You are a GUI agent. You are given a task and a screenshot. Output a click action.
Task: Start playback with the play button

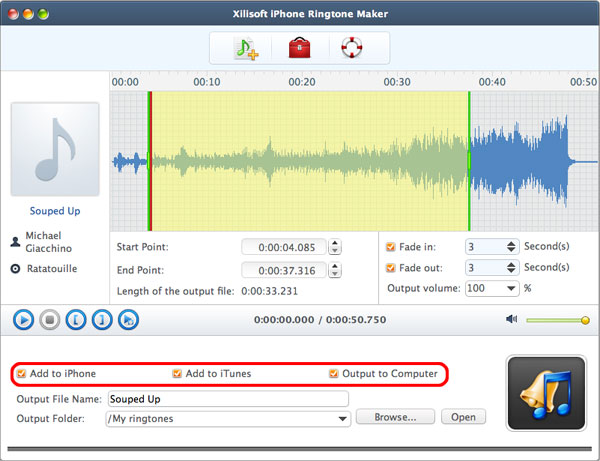pos(24,319)
